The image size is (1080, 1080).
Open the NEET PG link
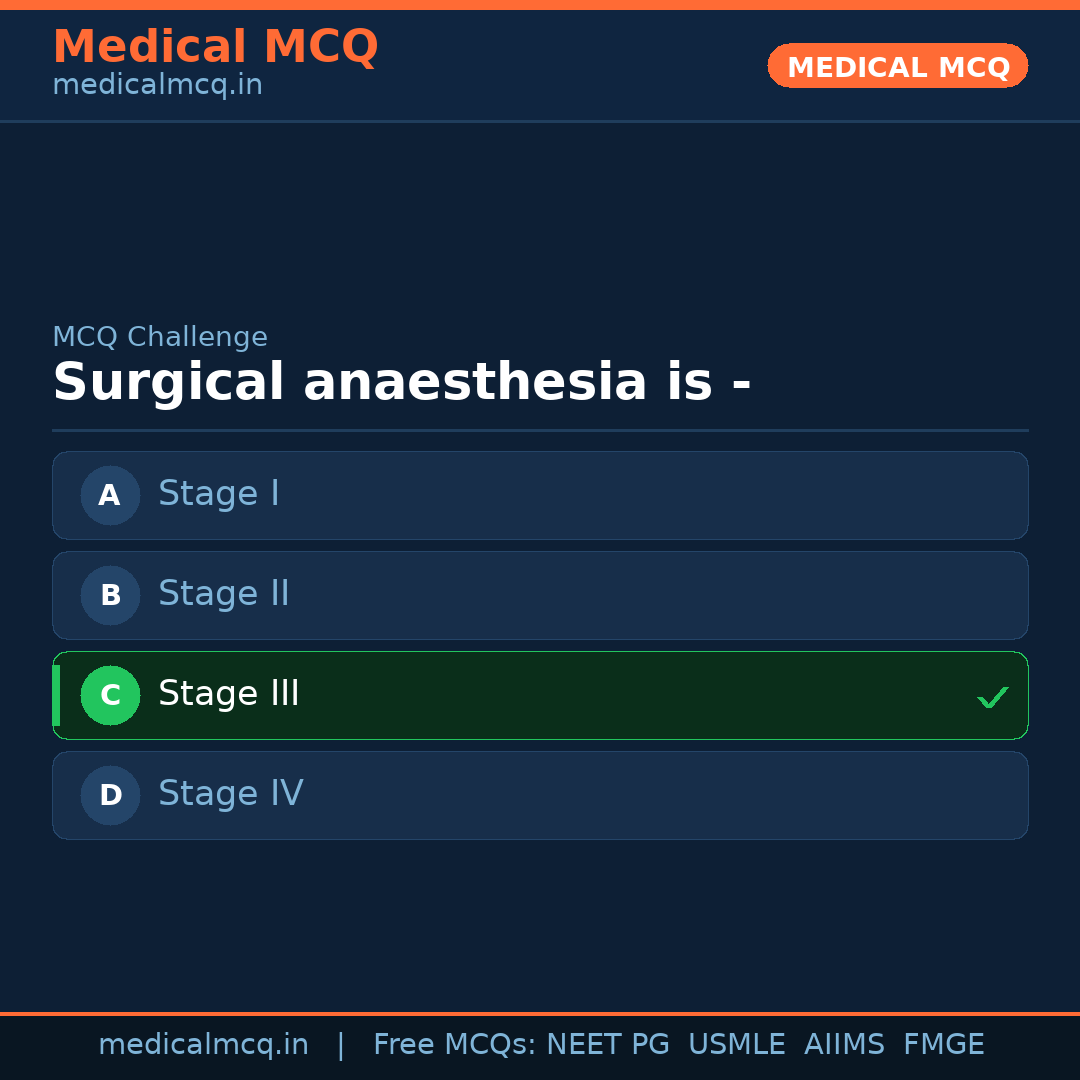coord(607,1044)
